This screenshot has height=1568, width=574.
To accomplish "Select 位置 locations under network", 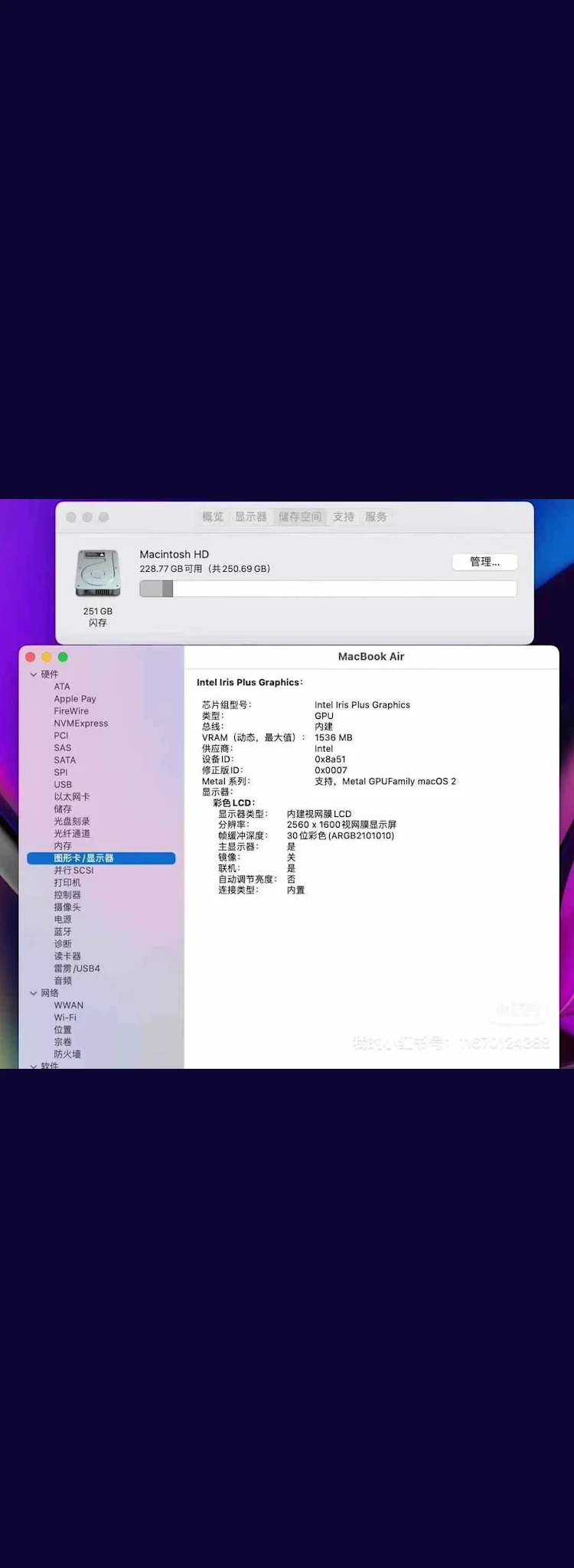I will (63, 1030).
